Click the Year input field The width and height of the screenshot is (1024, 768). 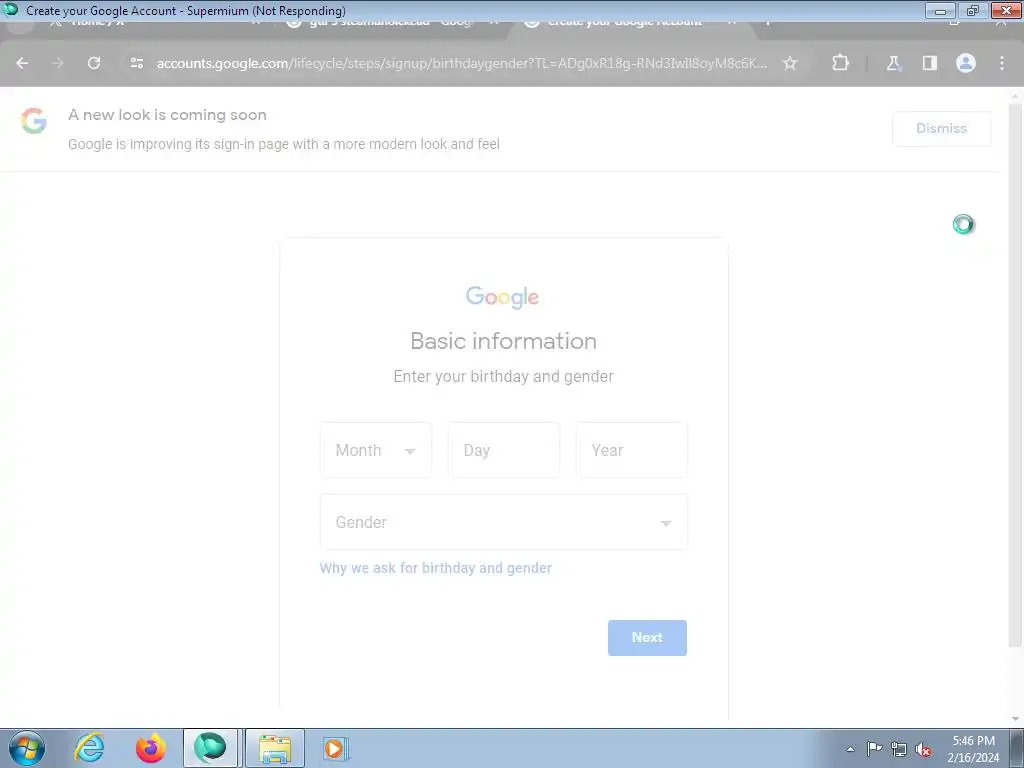[632, 451]
